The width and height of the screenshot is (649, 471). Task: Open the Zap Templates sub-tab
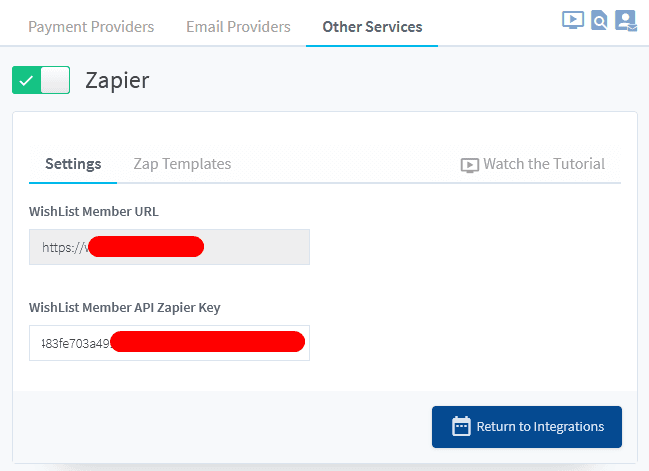tap(182, 164)
